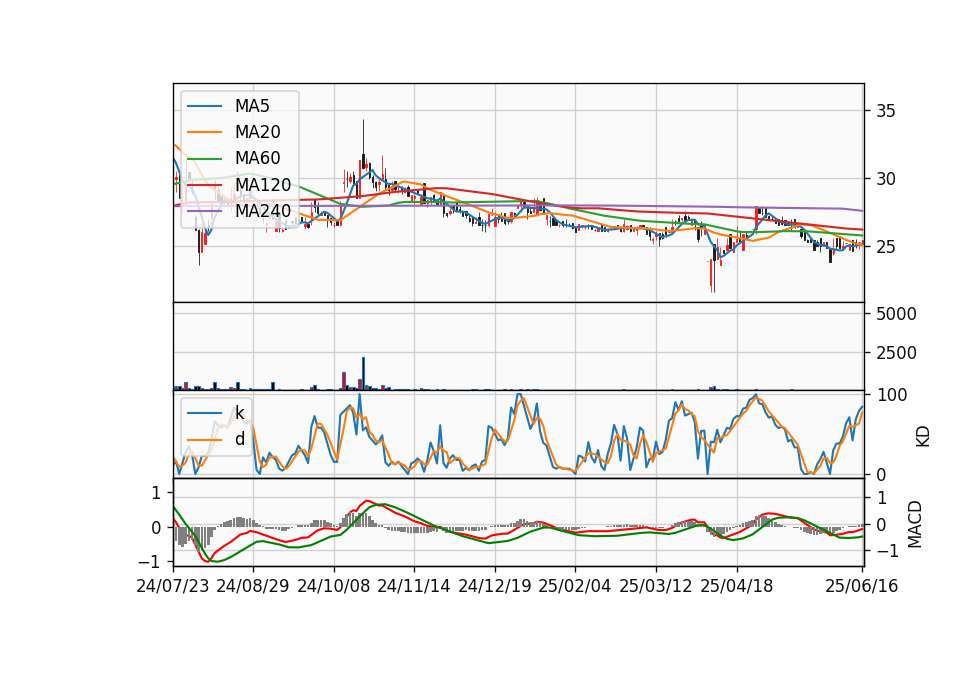Click the blue MA5 legend line sample
960x690 pixels.
204,107
